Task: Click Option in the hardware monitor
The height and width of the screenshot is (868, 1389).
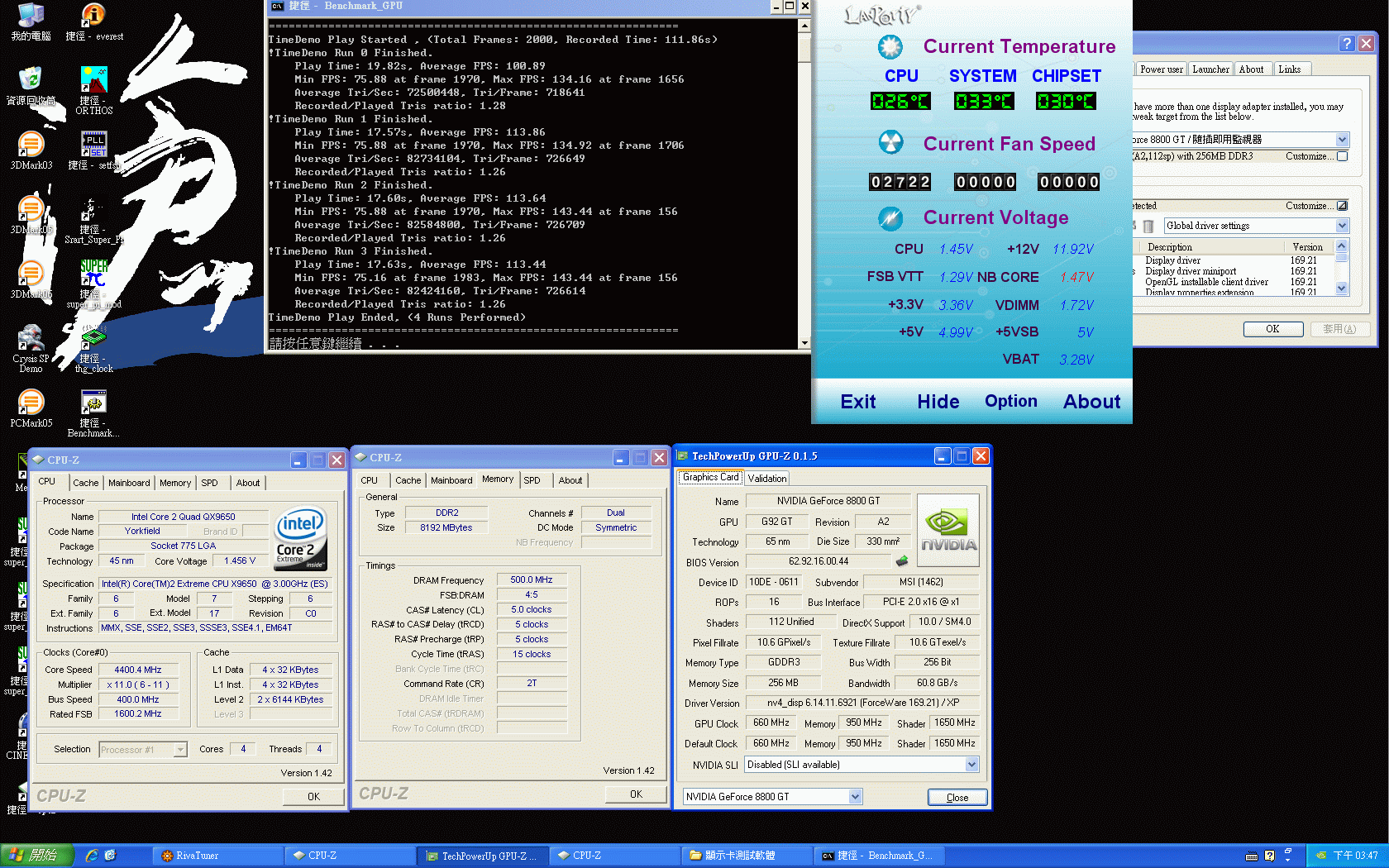Action: tap(1010, 401)
